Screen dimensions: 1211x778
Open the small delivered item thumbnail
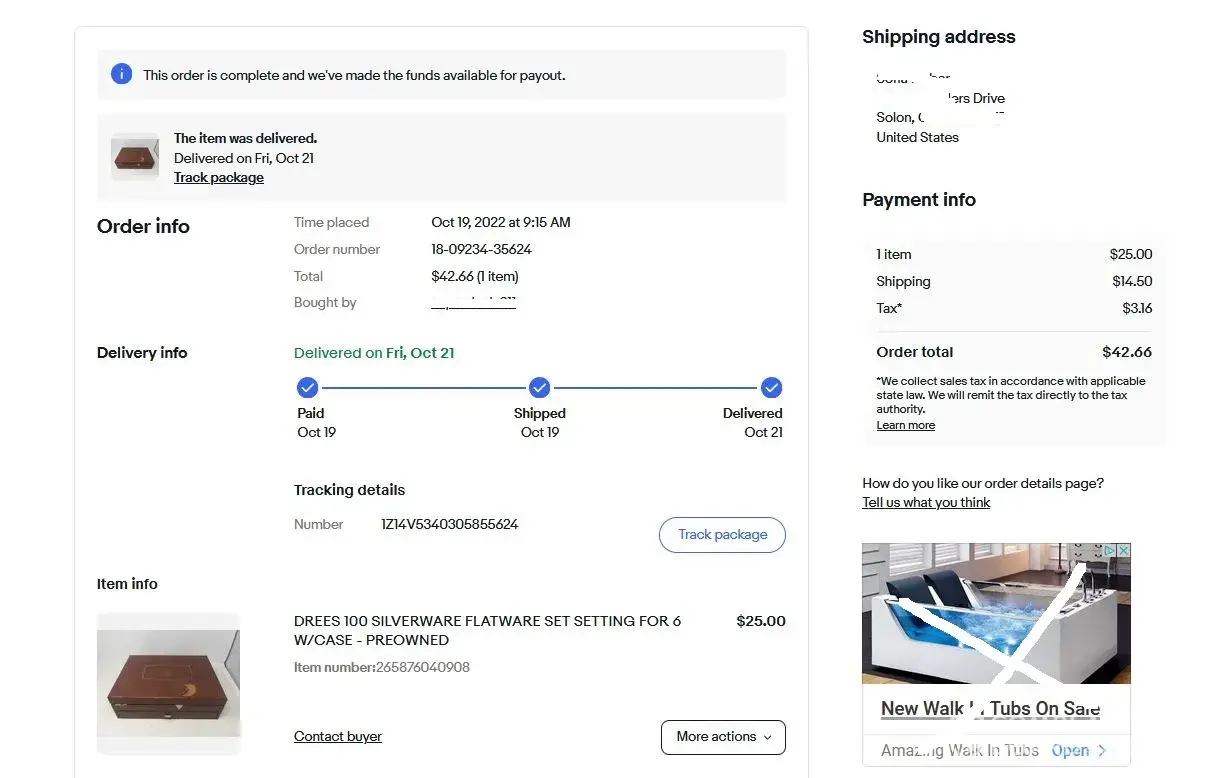point(135,157)
